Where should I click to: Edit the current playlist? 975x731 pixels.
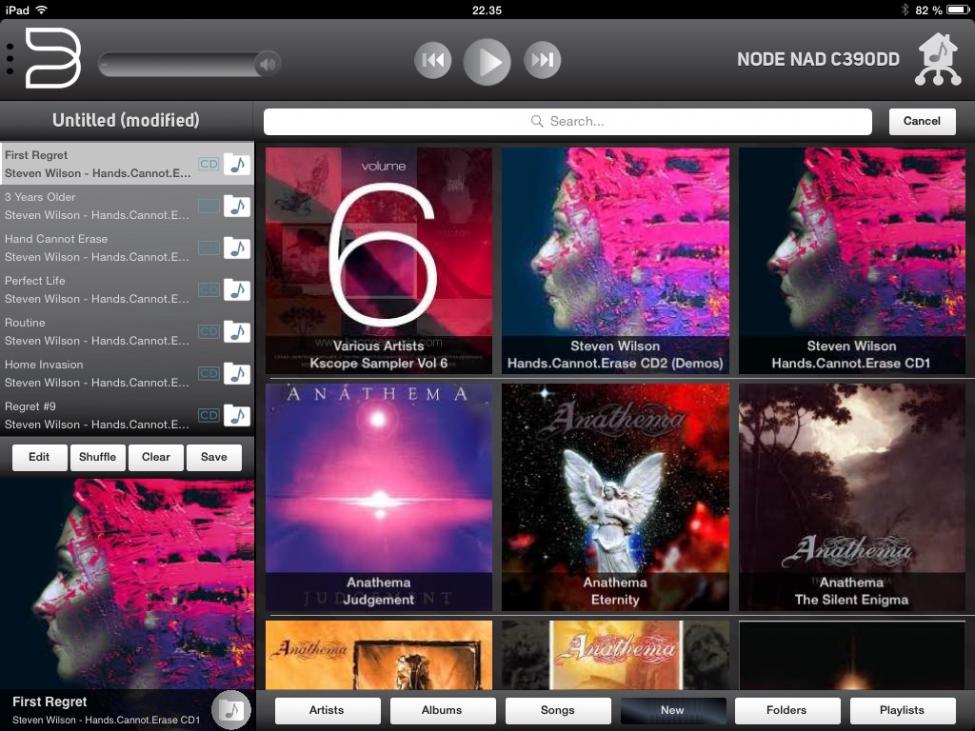click(39, 457)
